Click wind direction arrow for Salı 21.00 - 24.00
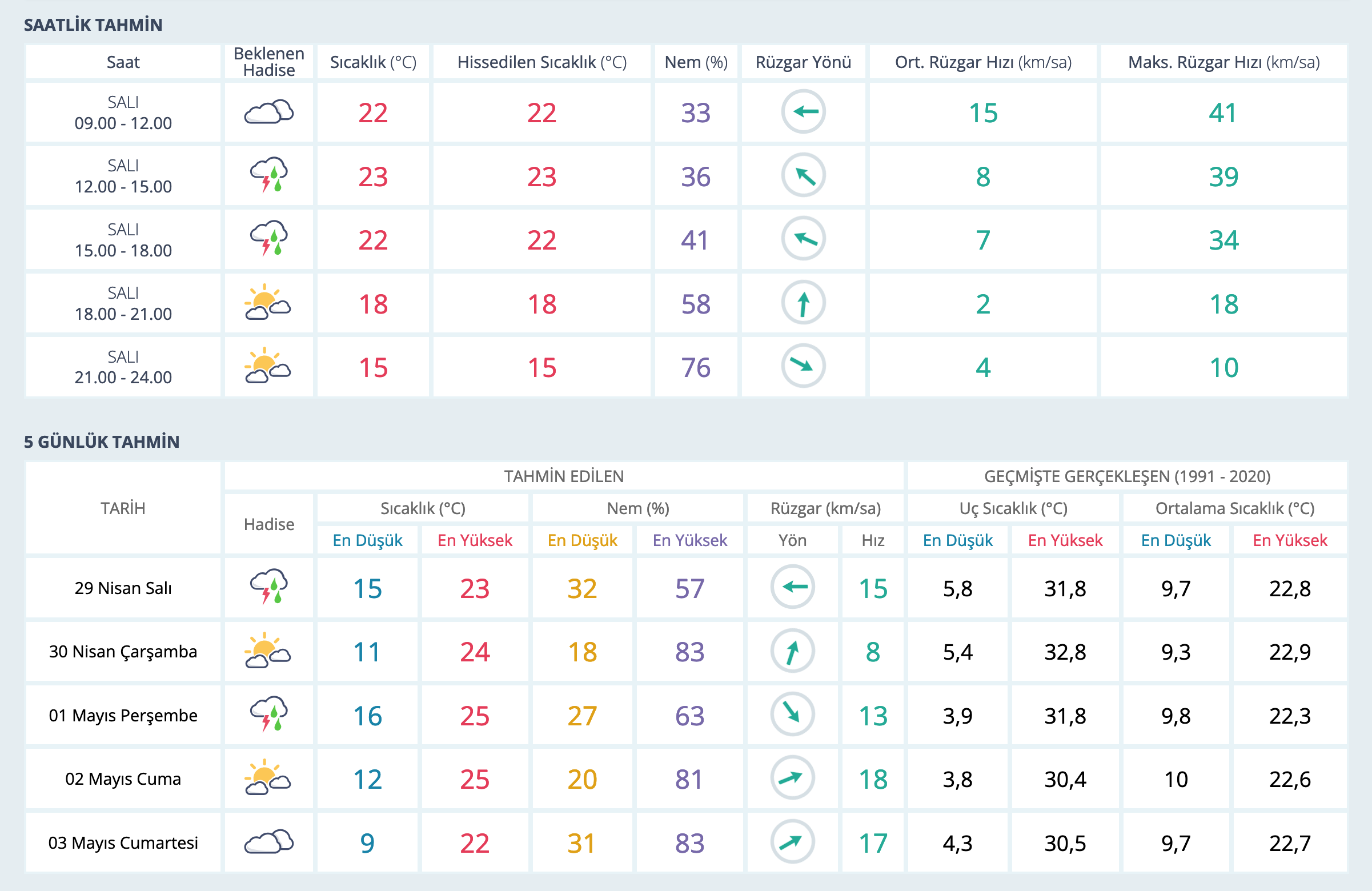Viewport: 1372px width, 891px height. coord(803,366)
